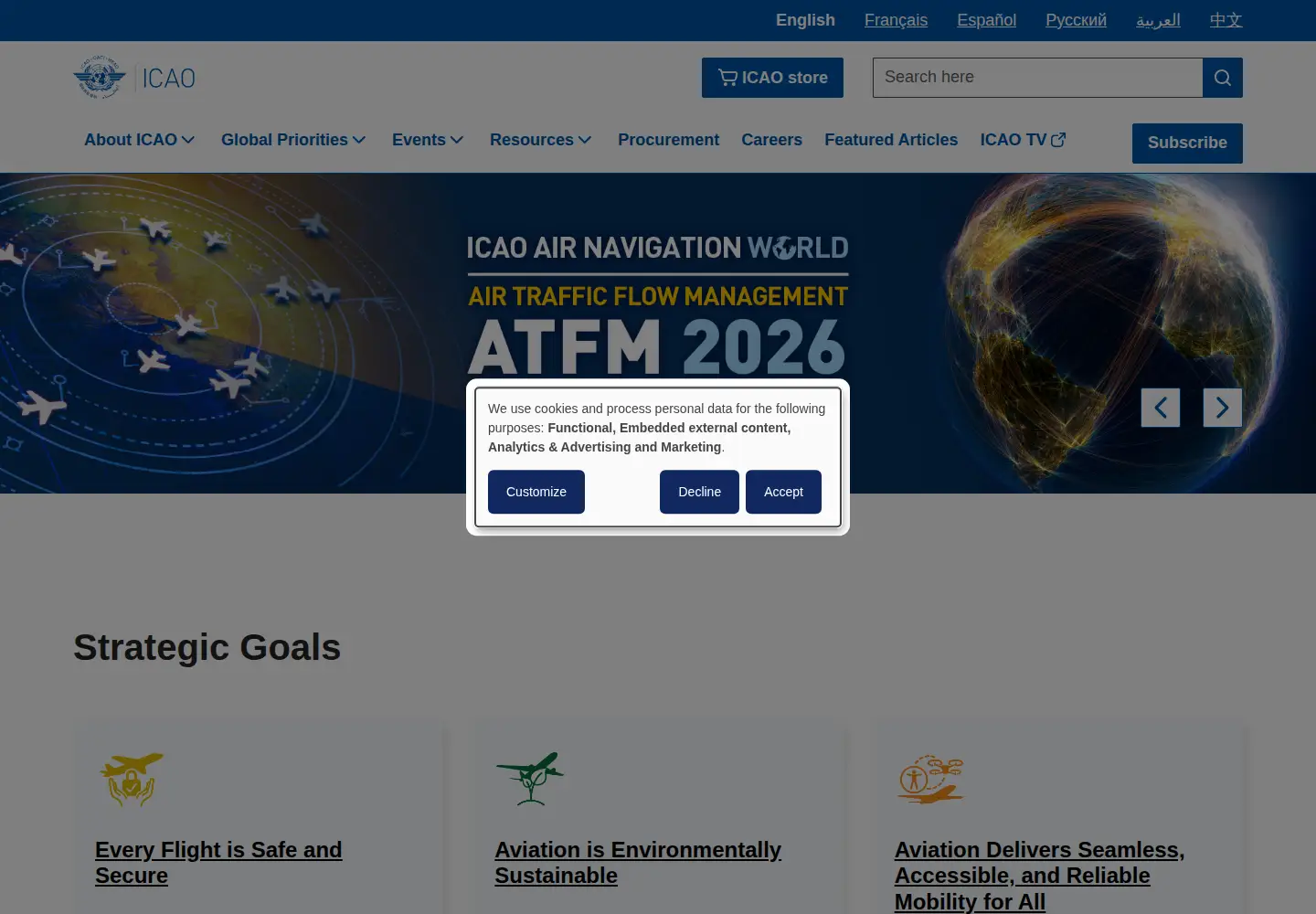Viewport: 1316px width, 914px height.
Task: Click the ICAO logo in header
Action: click(x=134, y=78)
